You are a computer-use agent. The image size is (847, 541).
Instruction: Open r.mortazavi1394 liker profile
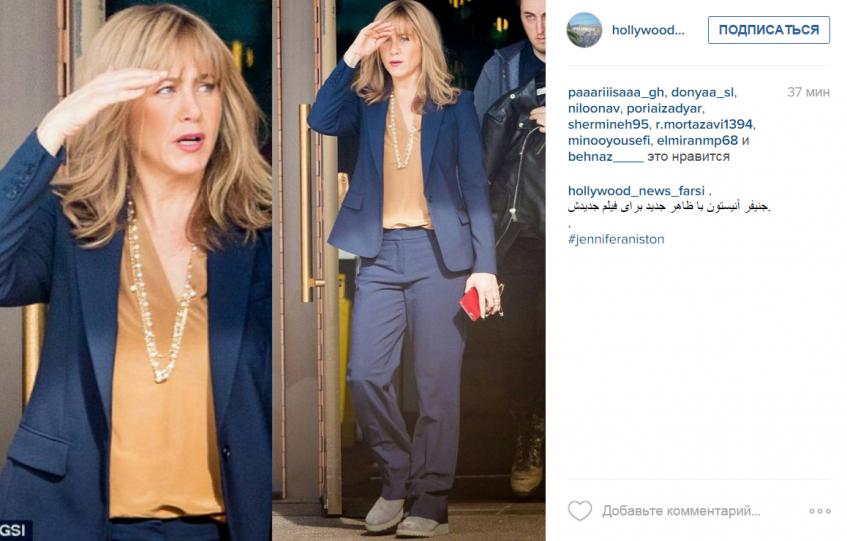(704, 124)
